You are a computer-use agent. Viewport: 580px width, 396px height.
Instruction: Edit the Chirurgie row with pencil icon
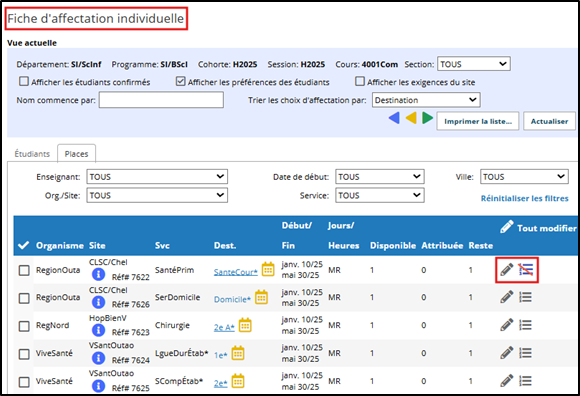[506, 325]
